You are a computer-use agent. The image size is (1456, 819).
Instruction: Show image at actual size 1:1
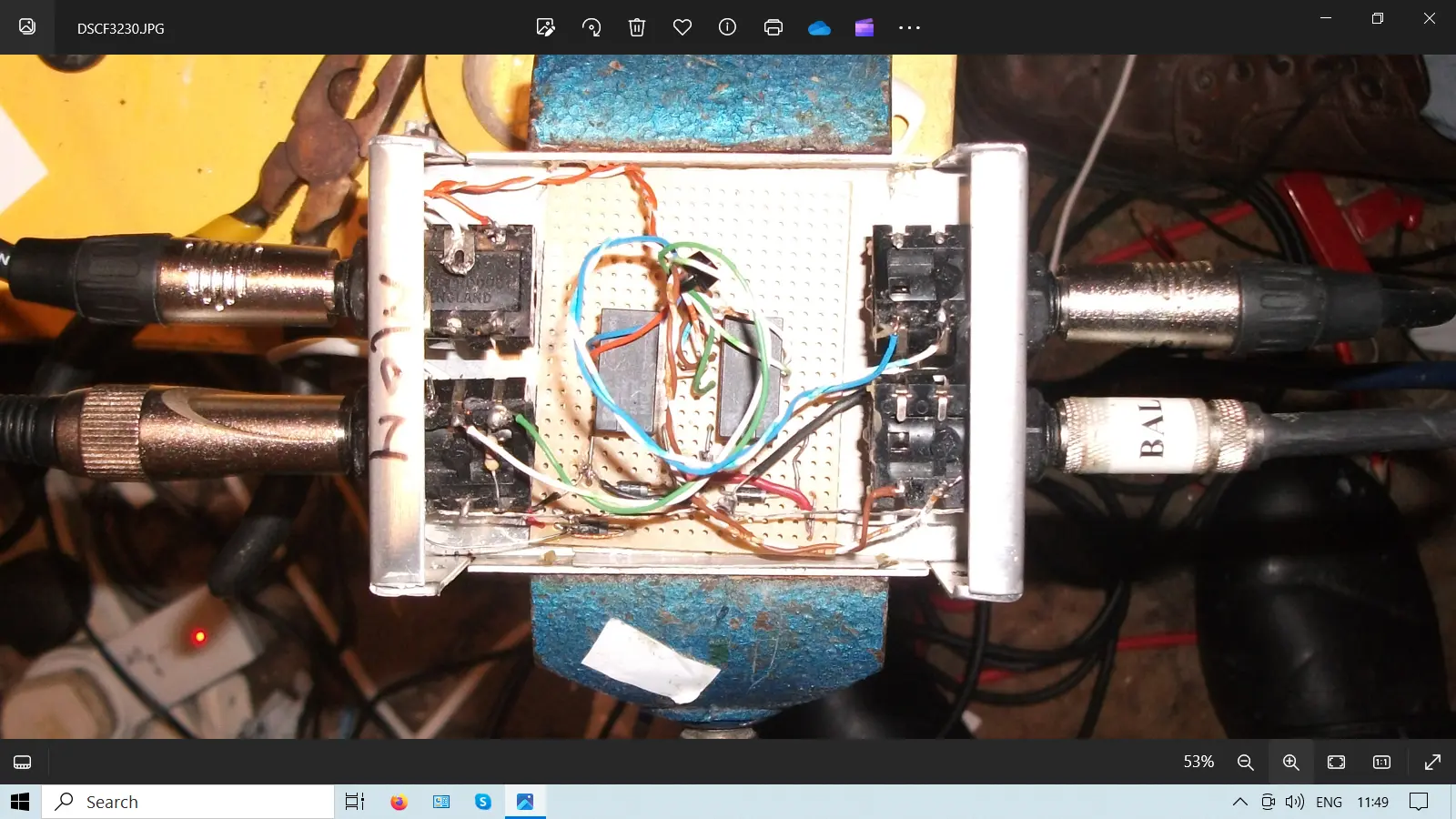click(x=1381, y=762)
